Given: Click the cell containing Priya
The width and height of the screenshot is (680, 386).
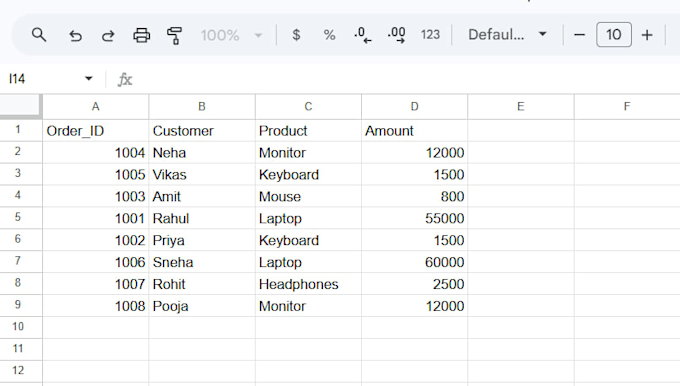Looking at the screenshot, I should point(202,240).
